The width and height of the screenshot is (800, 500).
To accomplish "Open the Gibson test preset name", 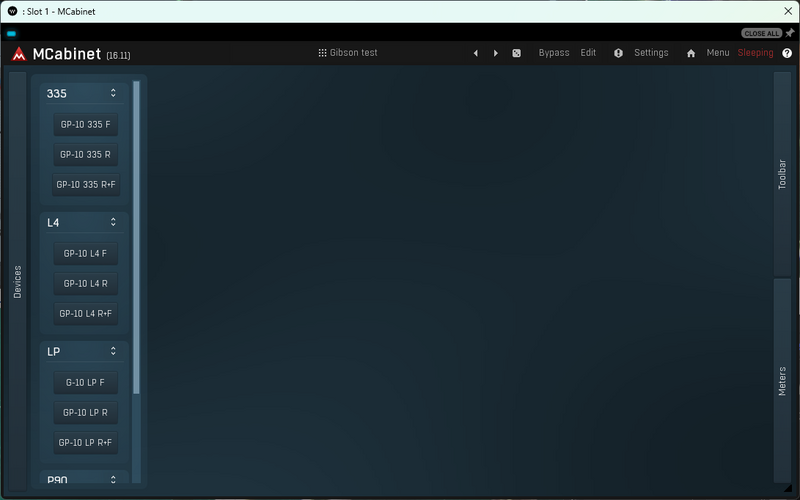I will point(354,53).
